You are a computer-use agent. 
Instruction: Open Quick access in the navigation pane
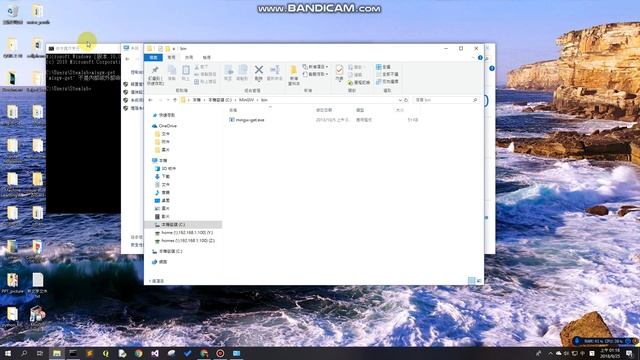pos(163,116)
